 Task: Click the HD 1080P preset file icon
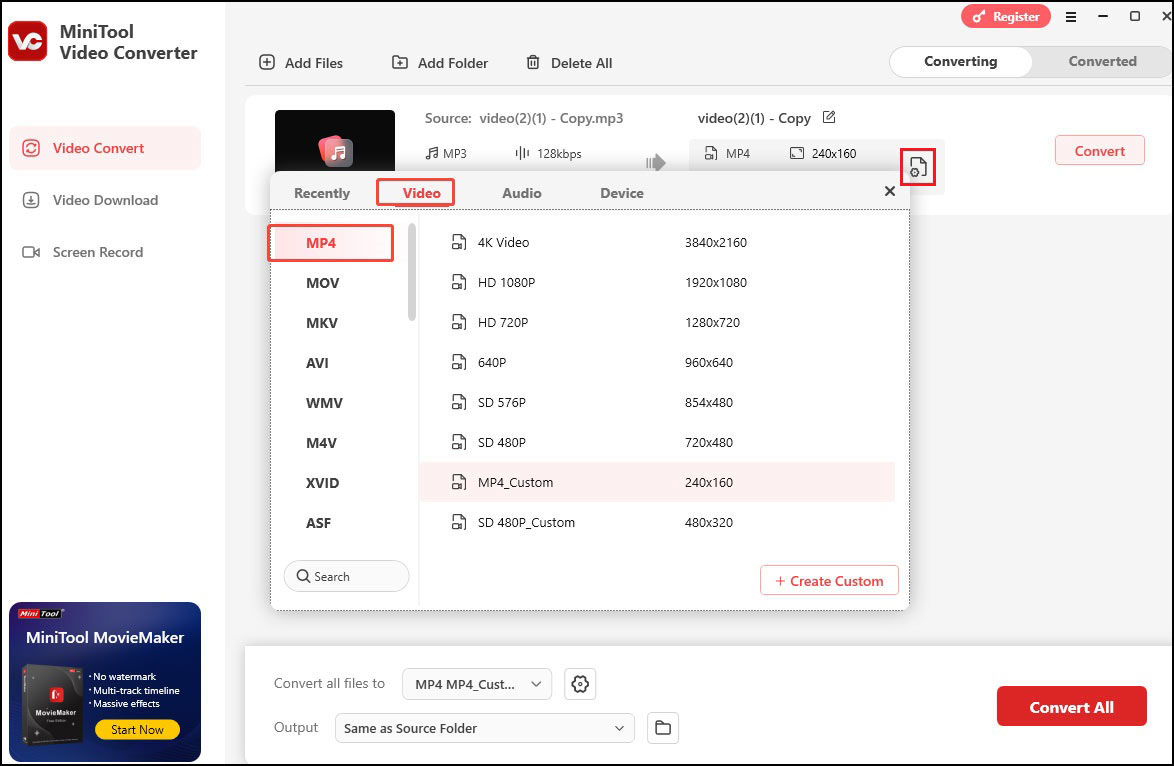(458, 282)
